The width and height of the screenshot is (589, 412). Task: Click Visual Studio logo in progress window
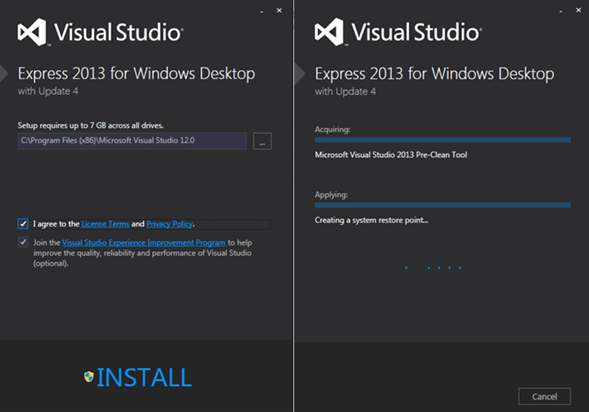pos(398,32)
